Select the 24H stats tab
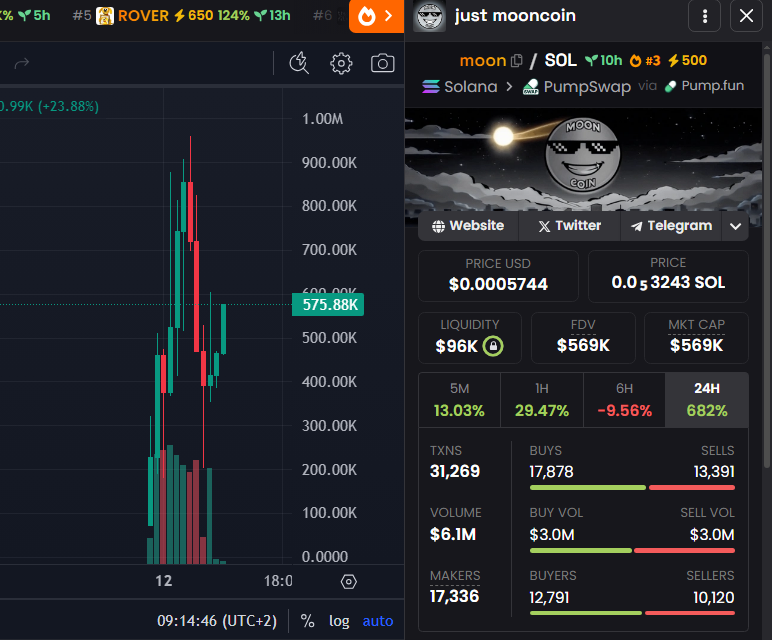Screen dimensions: 772x640 coord(707,400)
